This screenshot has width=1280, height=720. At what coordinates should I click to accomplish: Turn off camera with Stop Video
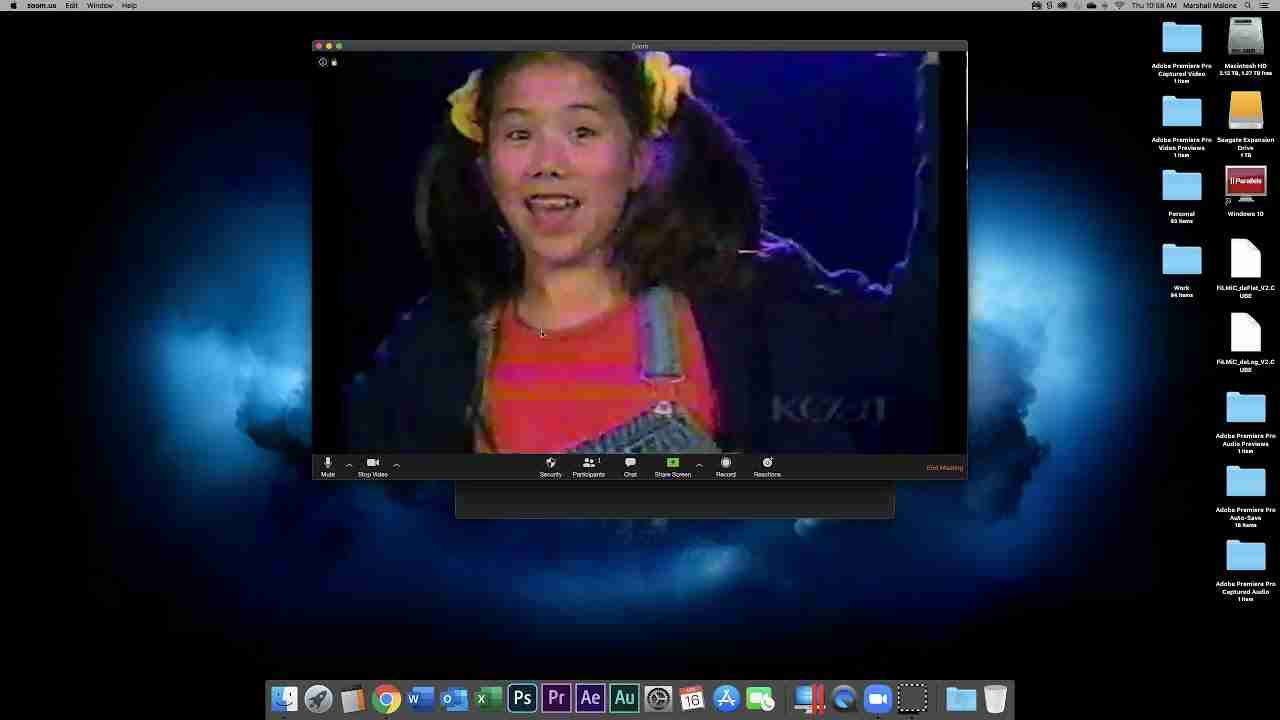click(373, 466)
